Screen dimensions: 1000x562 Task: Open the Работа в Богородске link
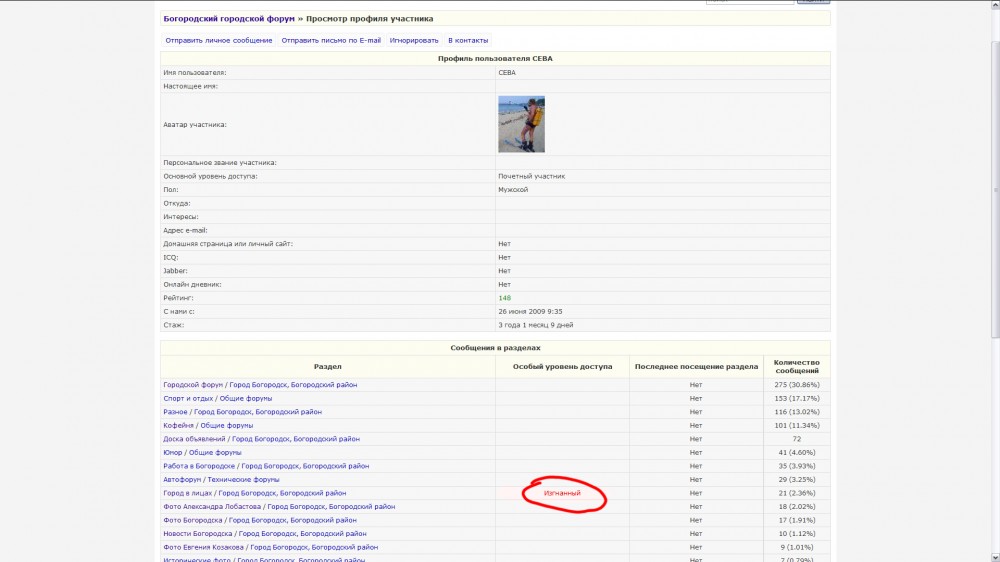tap(199, 466)
